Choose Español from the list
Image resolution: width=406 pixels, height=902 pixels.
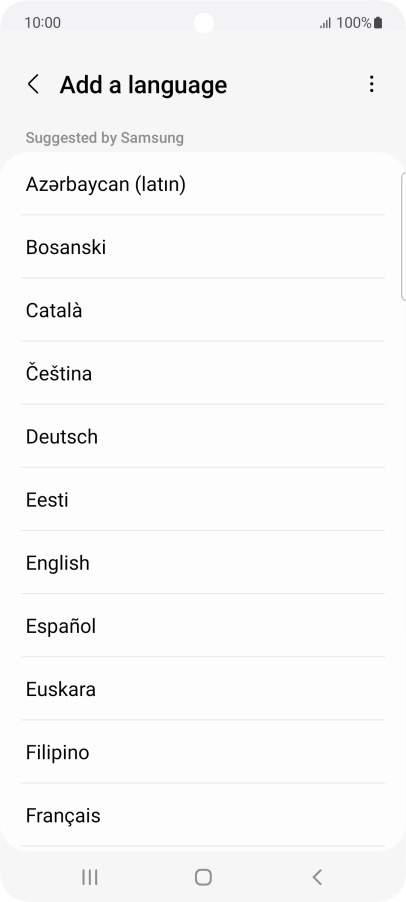(x=203, y=625)
